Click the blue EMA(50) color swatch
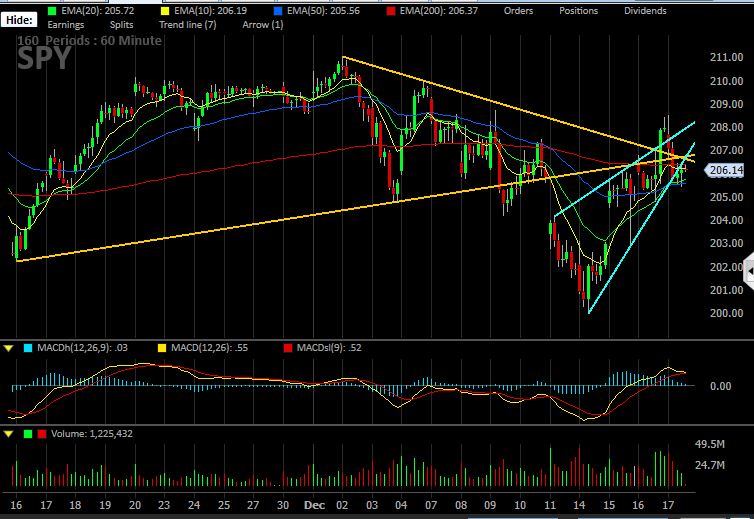Viewport: 754px width, 519px height. click(x=278, y=11)
